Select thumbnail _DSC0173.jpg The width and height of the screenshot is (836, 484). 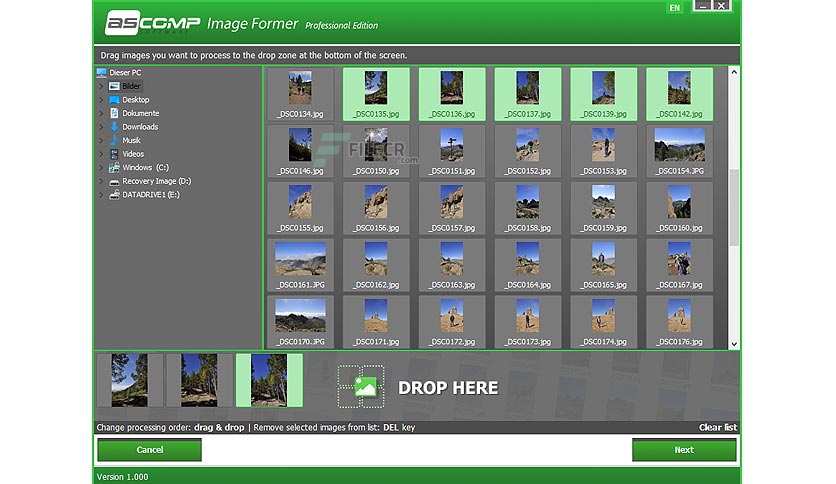pos(528,322)
